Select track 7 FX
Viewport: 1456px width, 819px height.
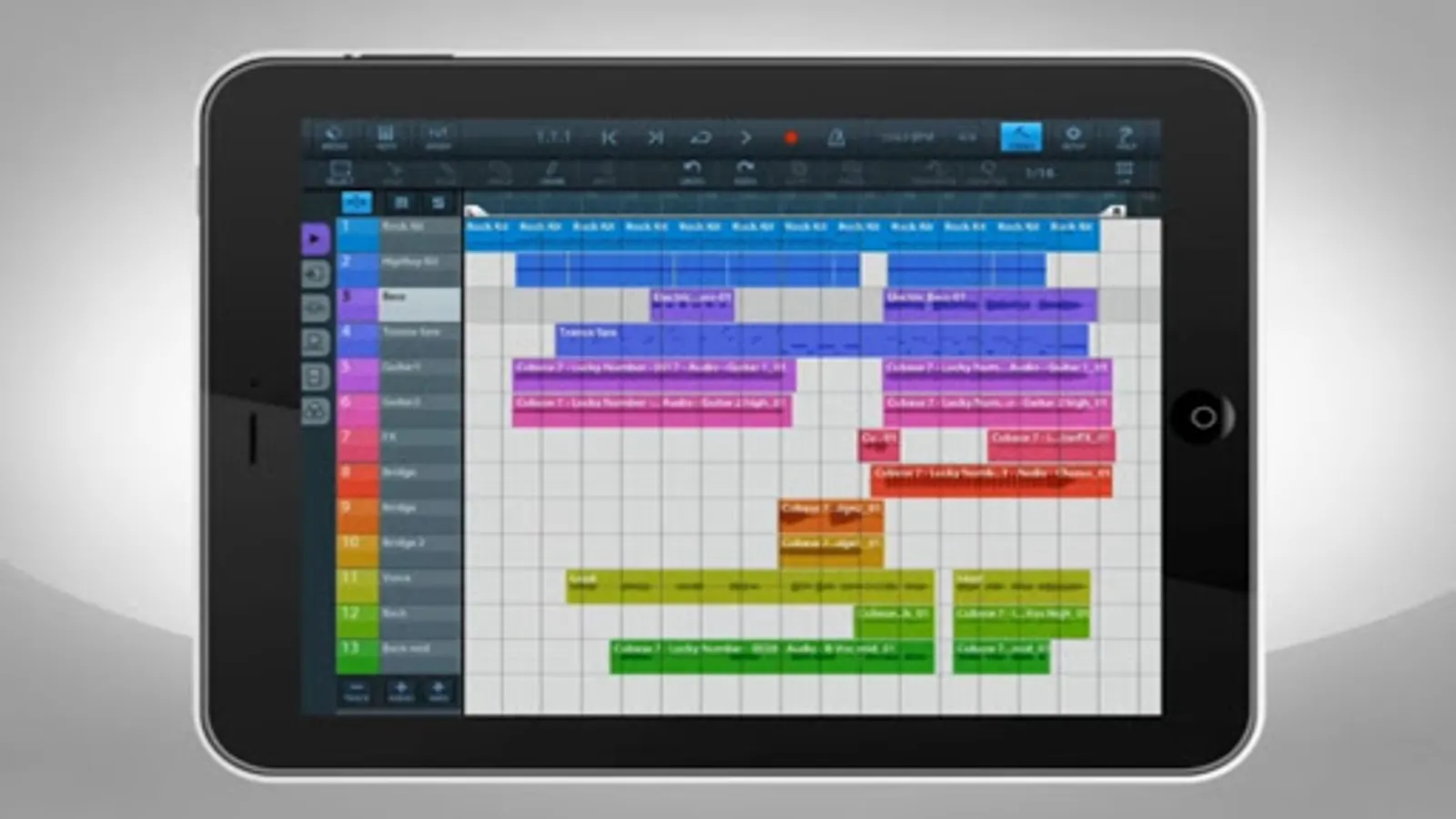pos(420,446)
